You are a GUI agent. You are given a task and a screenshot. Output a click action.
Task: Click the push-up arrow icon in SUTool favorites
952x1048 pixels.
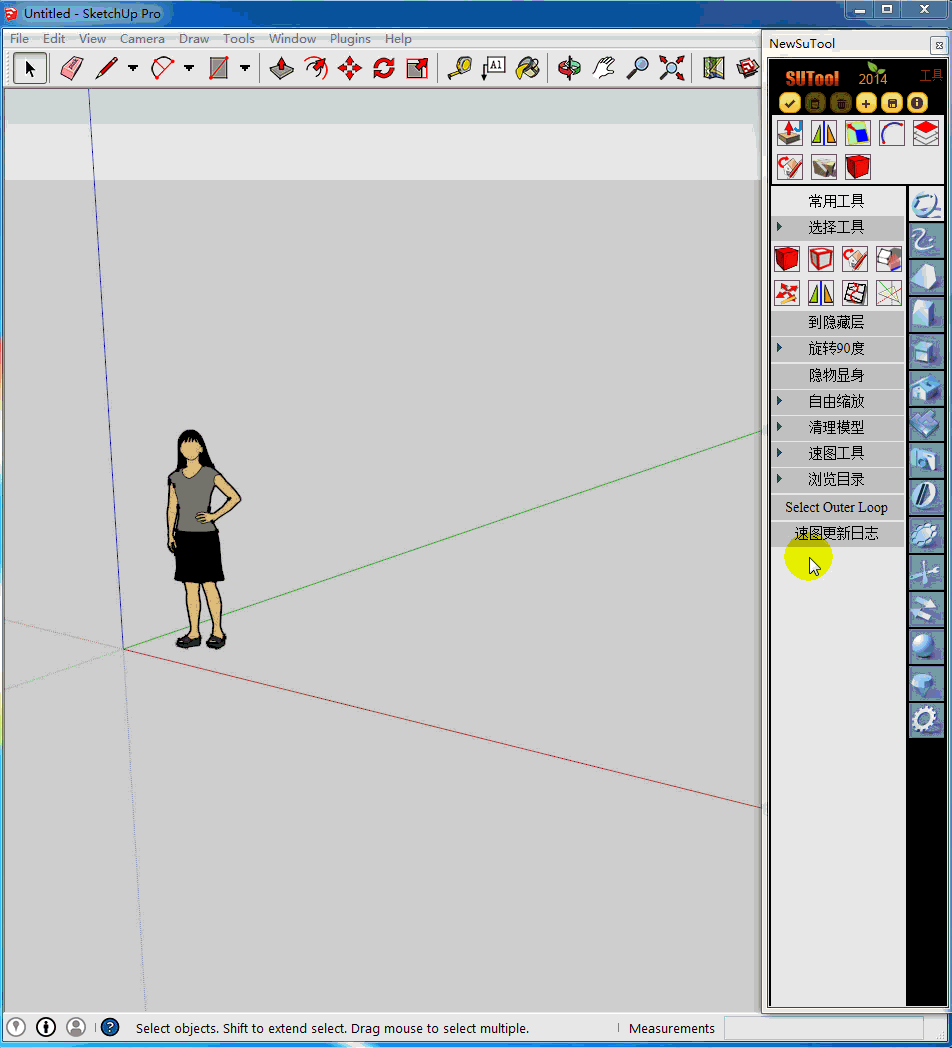[x=790, y=133]
